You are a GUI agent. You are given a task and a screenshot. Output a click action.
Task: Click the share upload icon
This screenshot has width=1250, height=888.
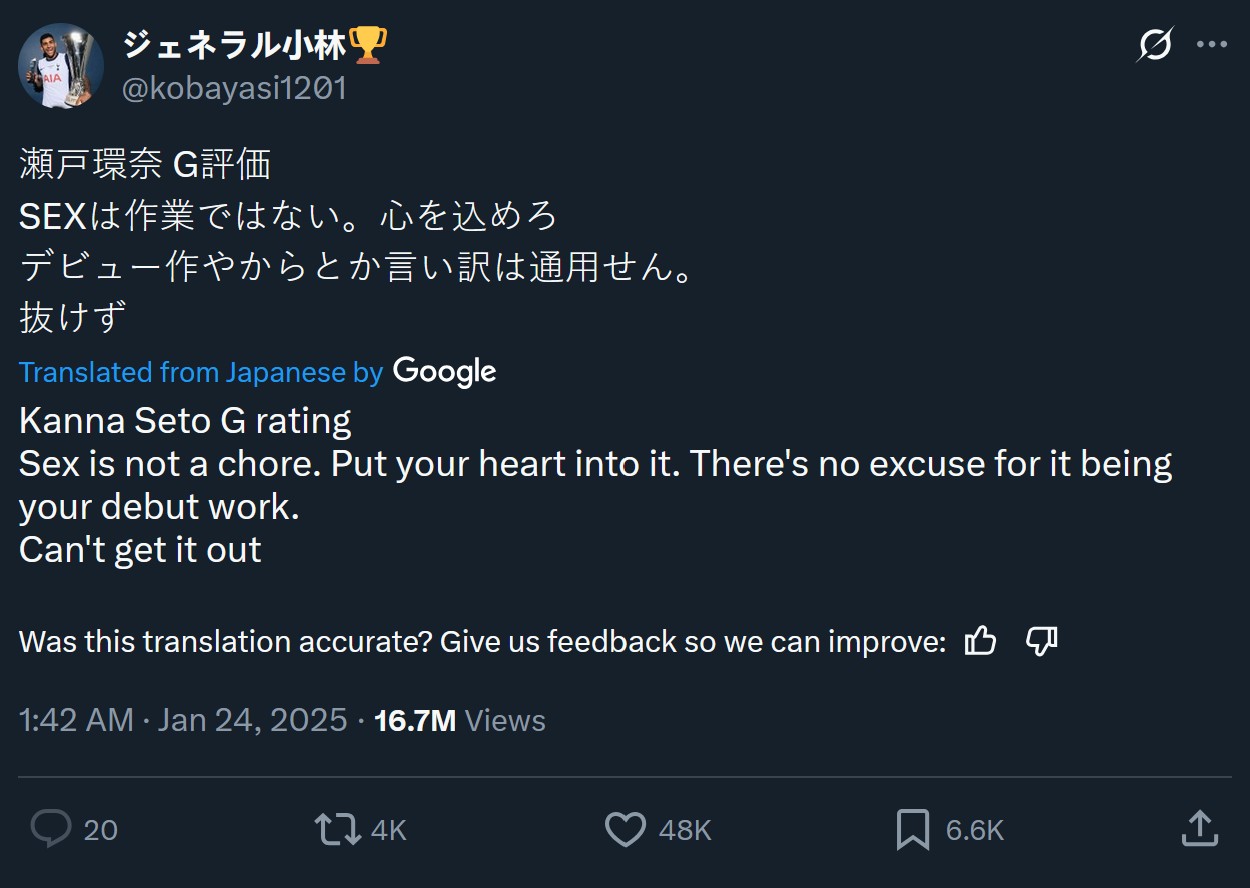coord(1199,828)
